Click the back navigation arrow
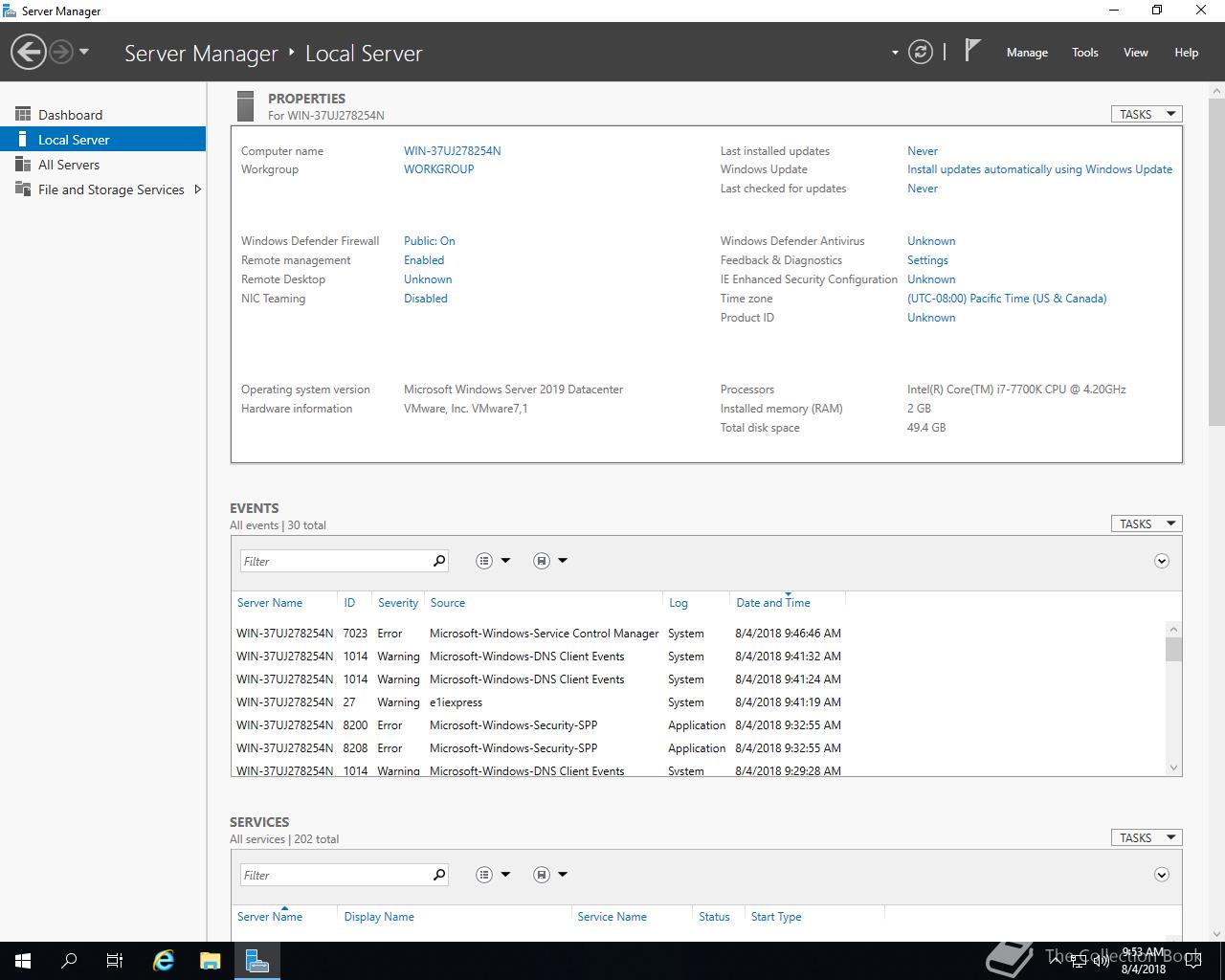Viewport: 1225px width, 980px height. (29, 52)
